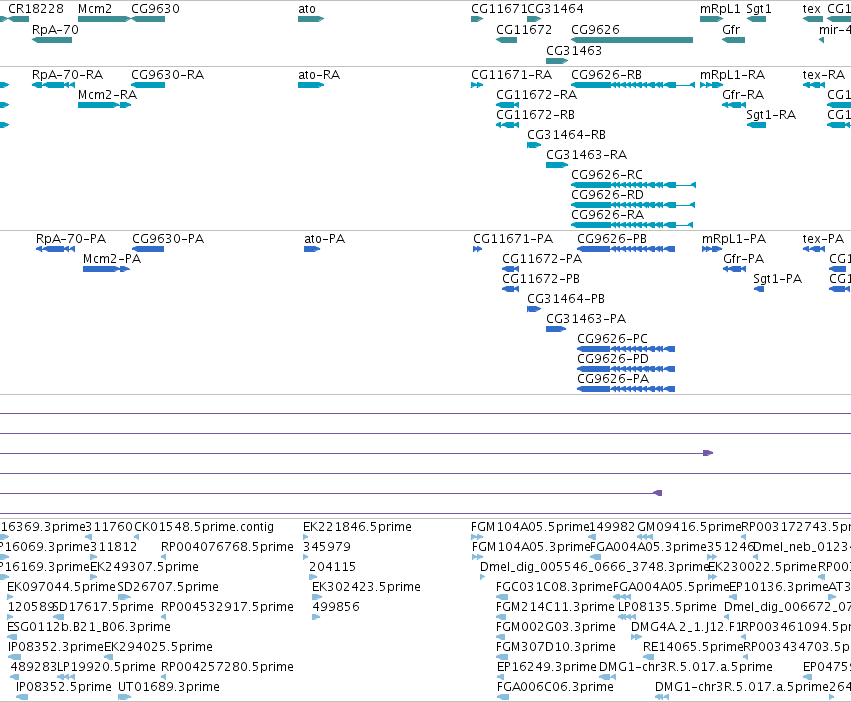Click the tex-RA transcript
The width and height of the screenshot is (851, 702).
(x=814, y=85)
